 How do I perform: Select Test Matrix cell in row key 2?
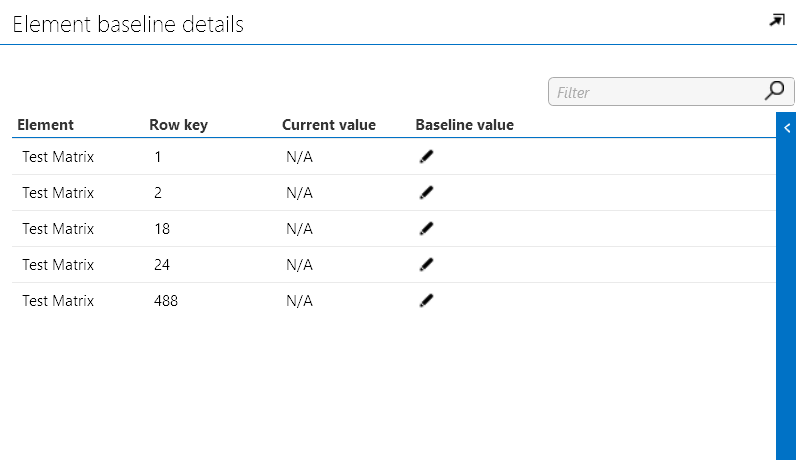pyautogui.click(x=58, y=192)
